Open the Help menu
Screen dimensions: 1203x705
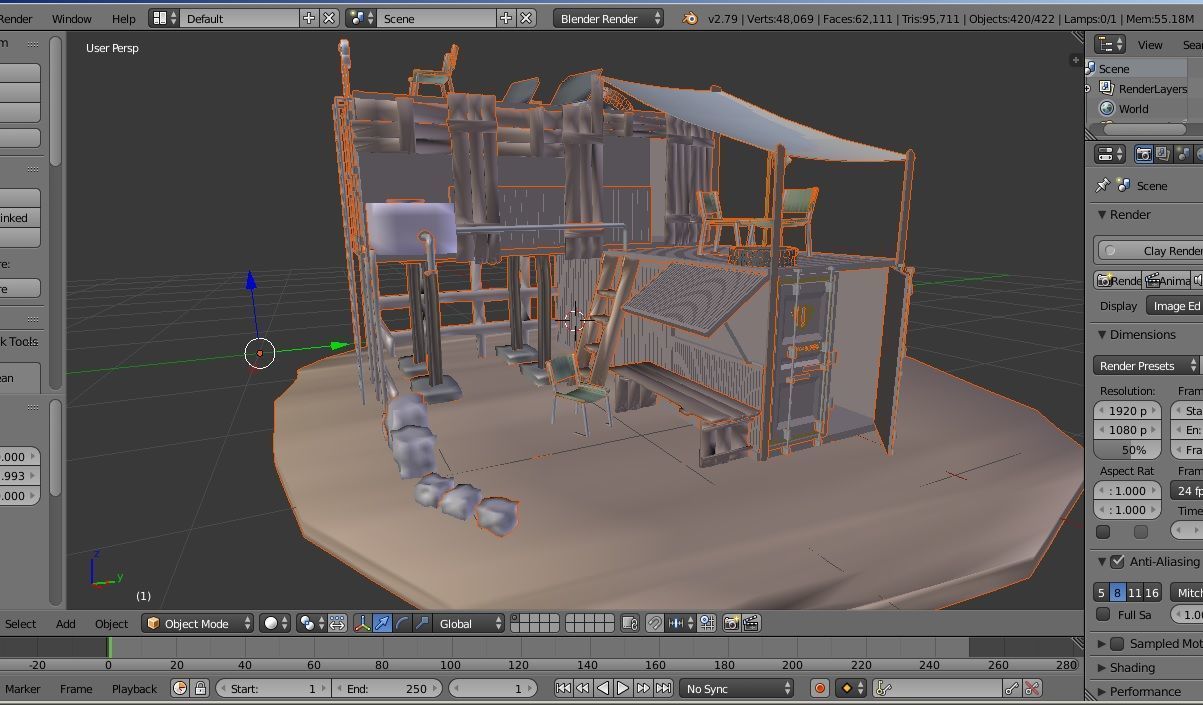point(123,18)
